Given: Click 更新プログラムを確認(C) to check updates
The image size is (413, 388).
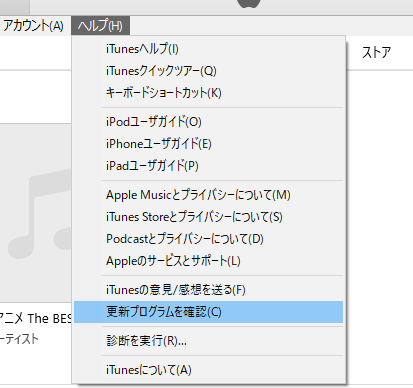Looking at the screenshot, I should [x=209, y=312].
